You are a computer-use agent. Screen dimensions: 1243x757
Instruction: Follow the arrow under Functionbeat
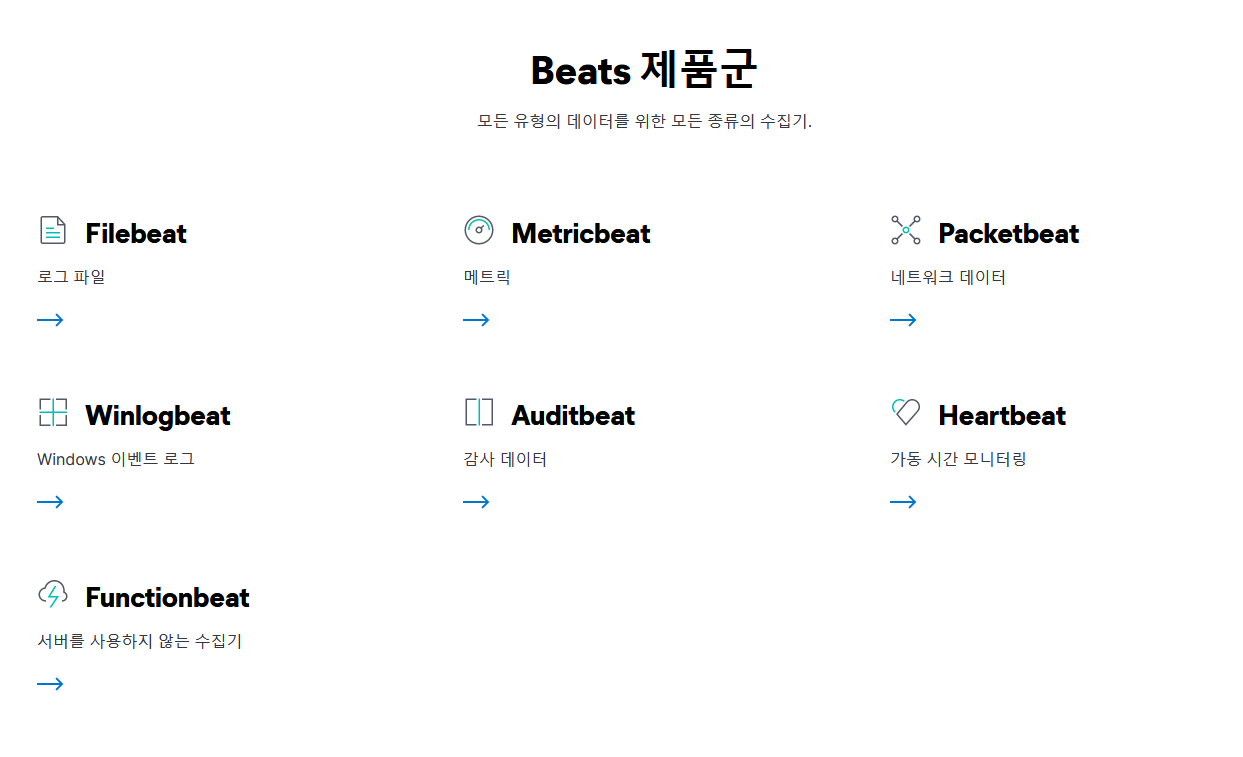pos(50,684)
